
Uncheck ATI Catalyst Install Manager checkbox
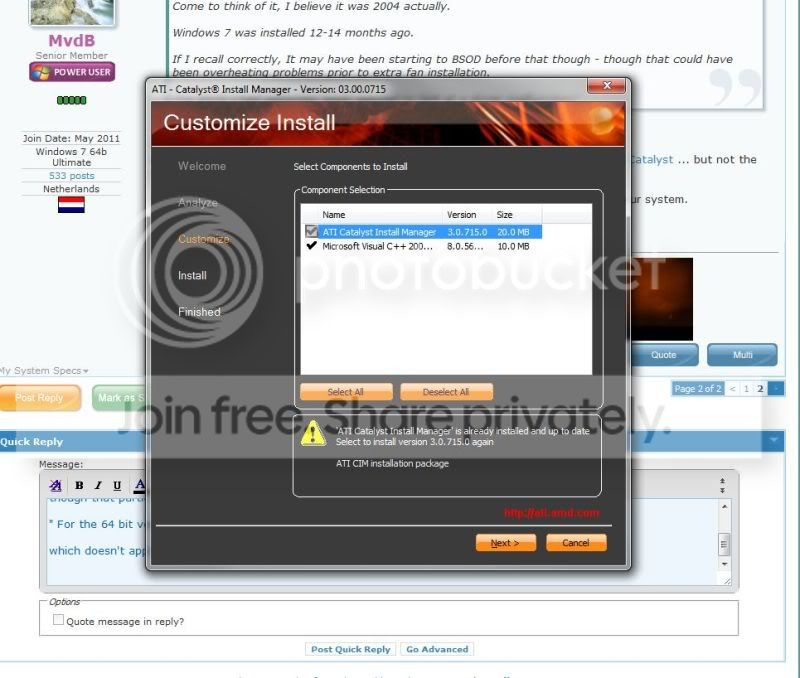(x=311, y=232)
